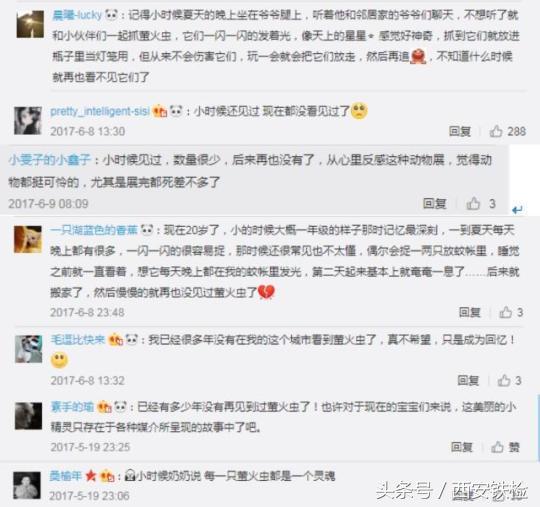
Task: Click thumbs-up on 小雯子的小鑫子 comment
Action: 473,203
